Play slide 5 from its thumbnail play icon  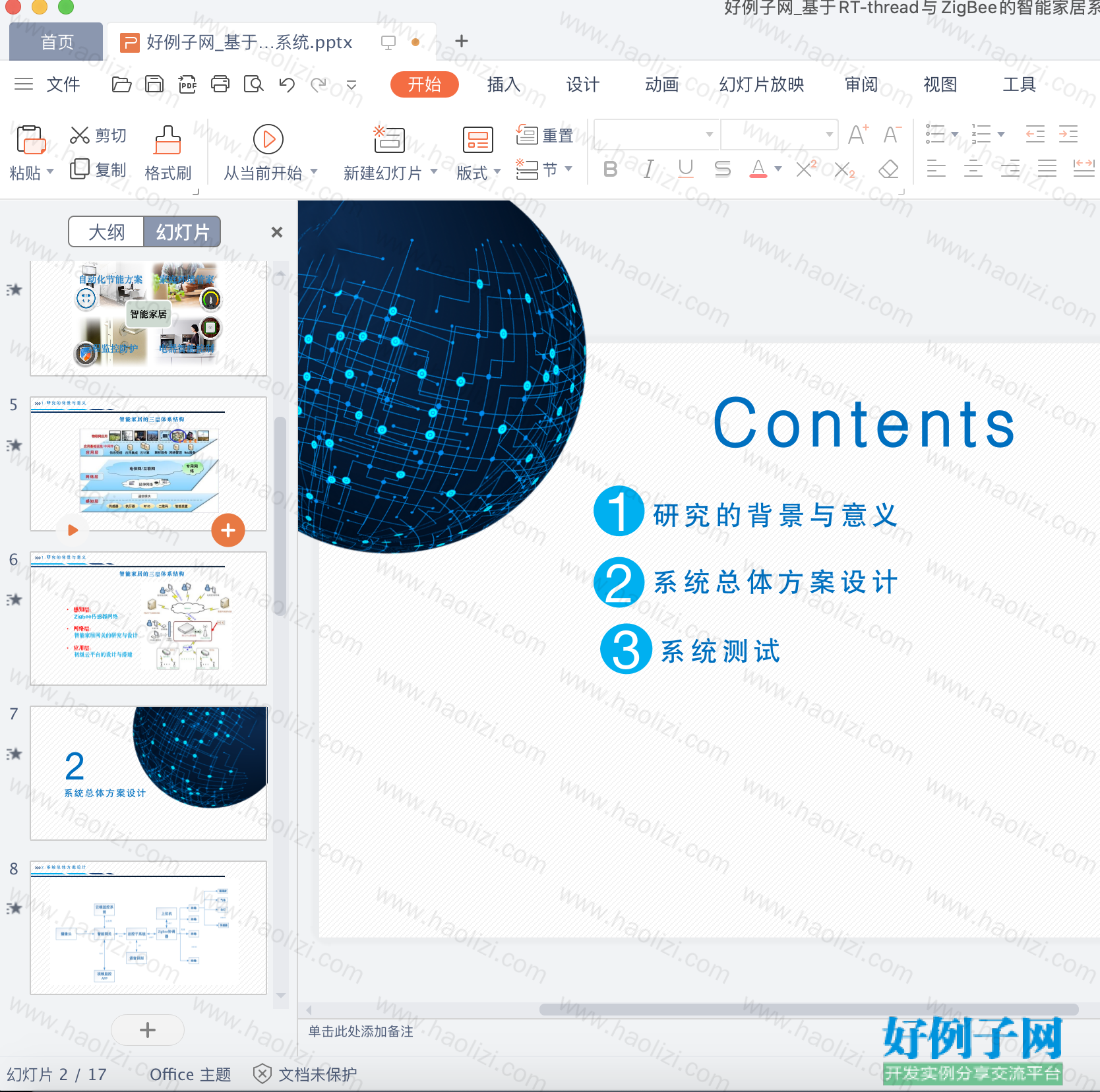coord(73,530)
